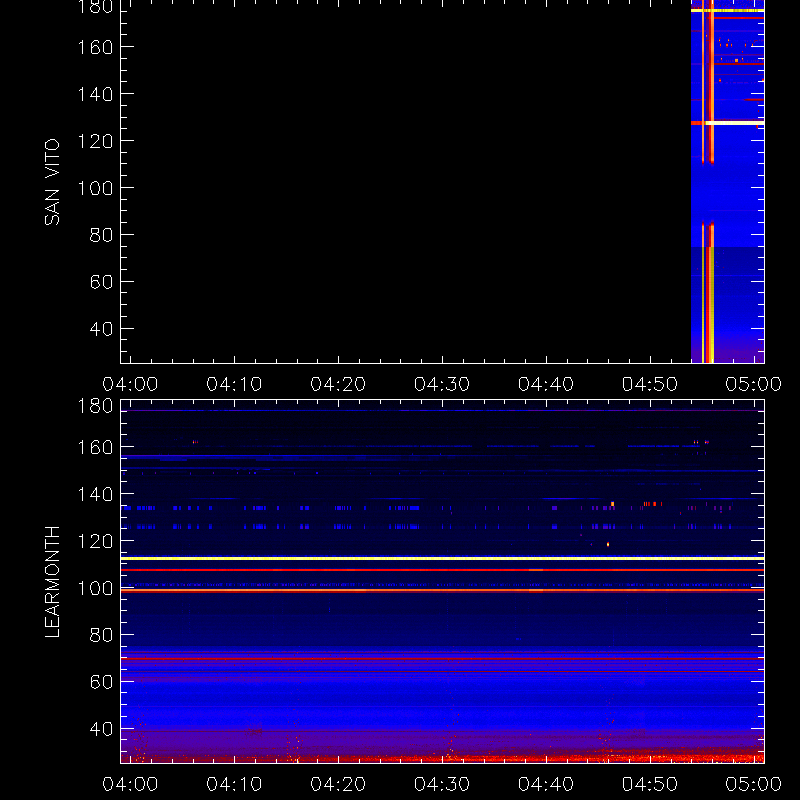Screen dimensions: 800x800
Task: Pick the 80 tick label on LEARMONTH axis
Action: 101,635
